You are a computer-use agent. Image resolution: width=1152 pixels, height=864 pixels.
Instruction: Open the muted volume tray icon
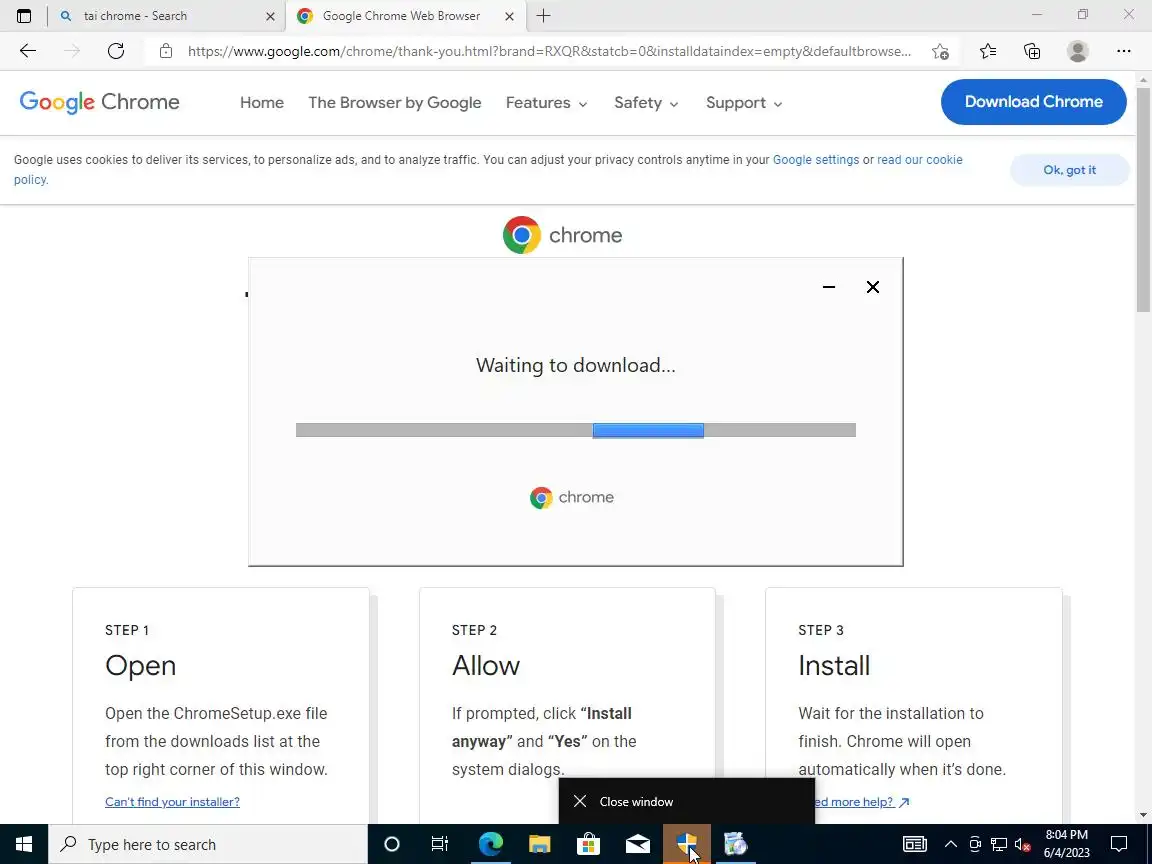[1022, 844]
